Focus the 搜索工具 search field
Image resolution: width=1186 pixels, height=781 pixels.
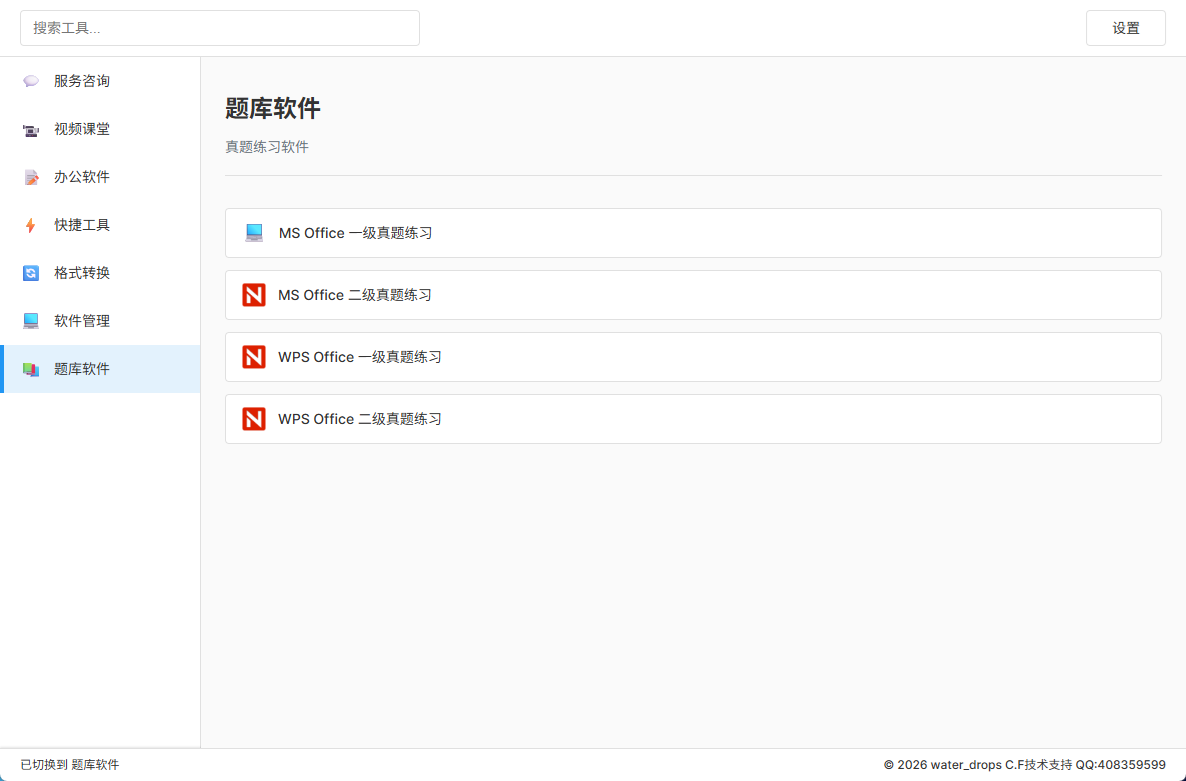[x=220, y=28]
